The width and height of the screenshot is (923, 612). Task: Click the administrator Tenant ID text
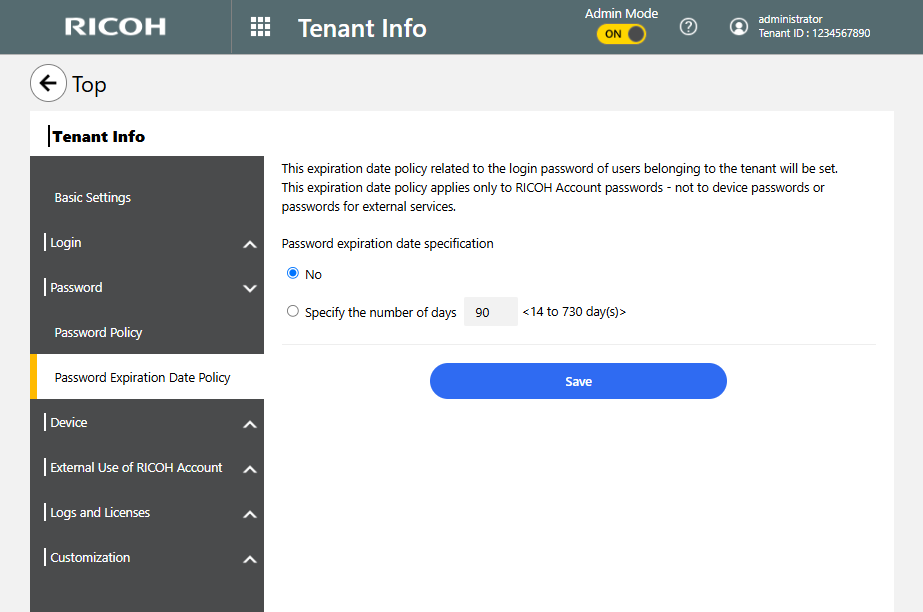click(813, 33)
